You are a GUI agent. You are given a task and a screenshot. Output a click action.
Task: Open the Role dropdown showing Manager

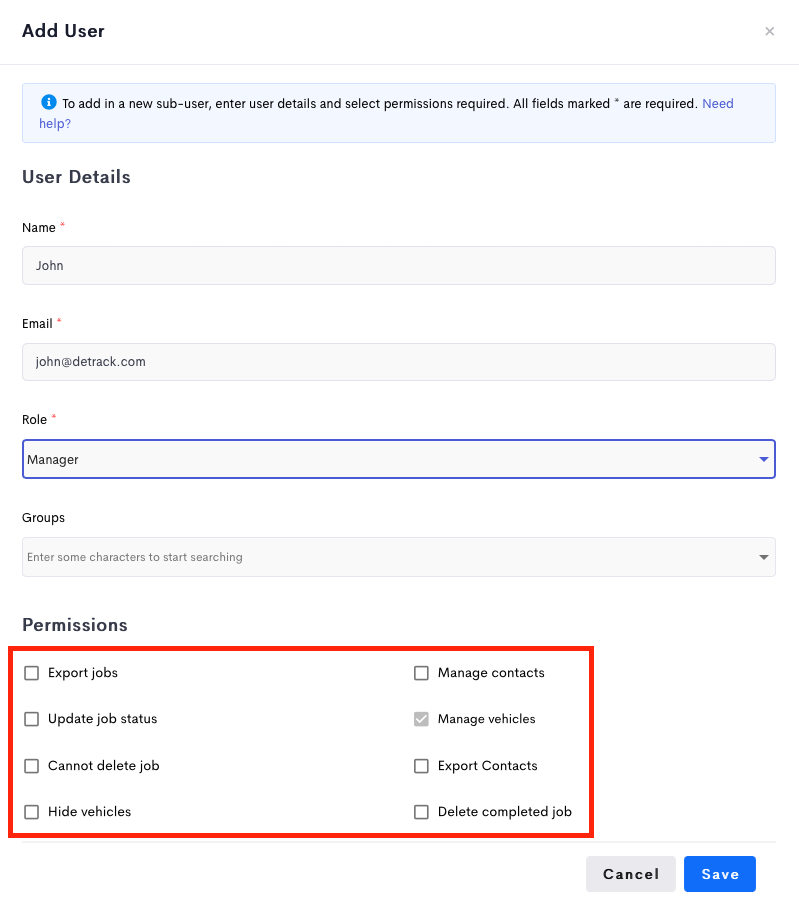pyautogui.click(x=399, y=459)
